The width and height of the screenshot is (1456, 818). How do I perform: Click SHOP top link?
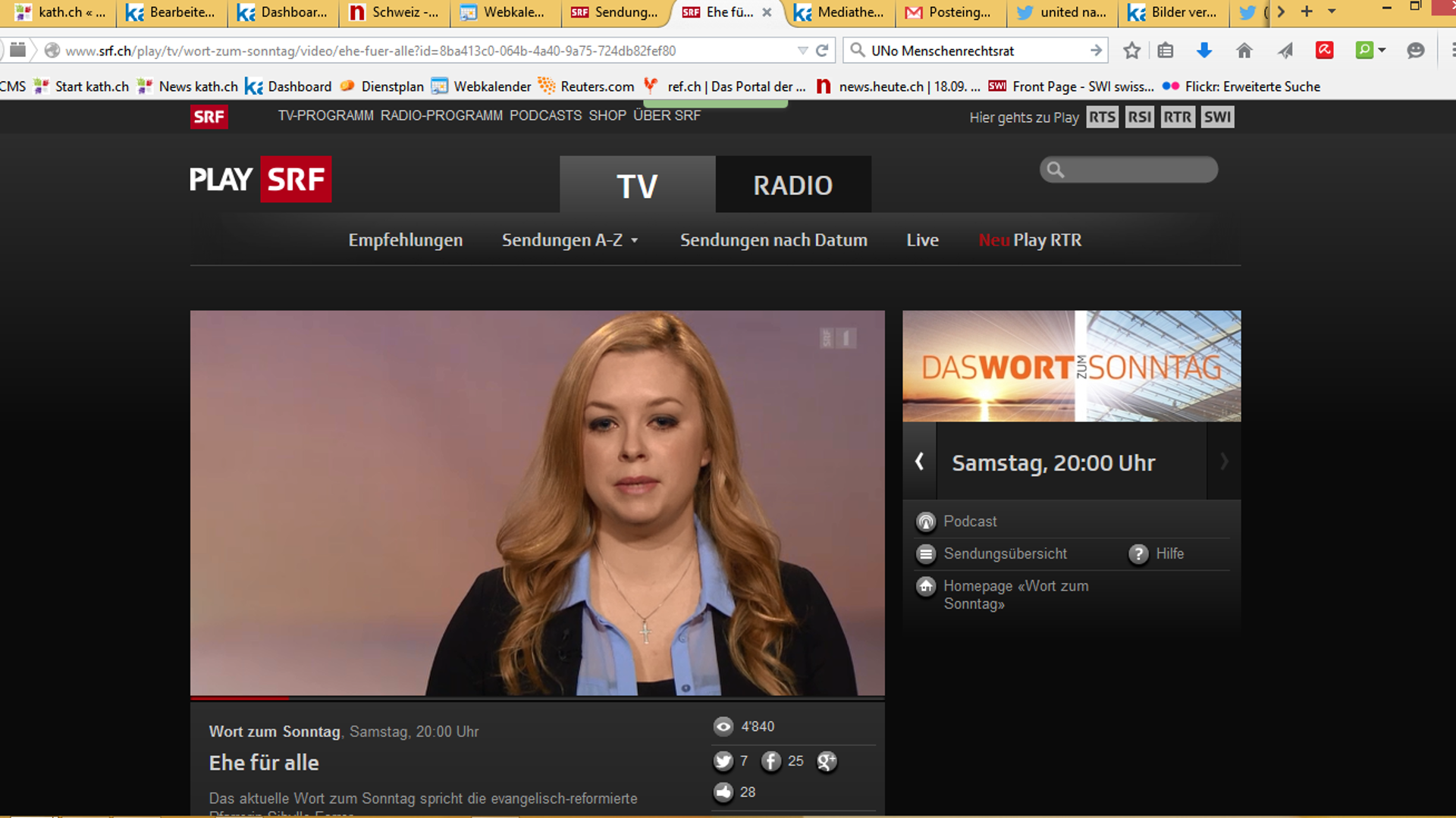tap(607, 116)
